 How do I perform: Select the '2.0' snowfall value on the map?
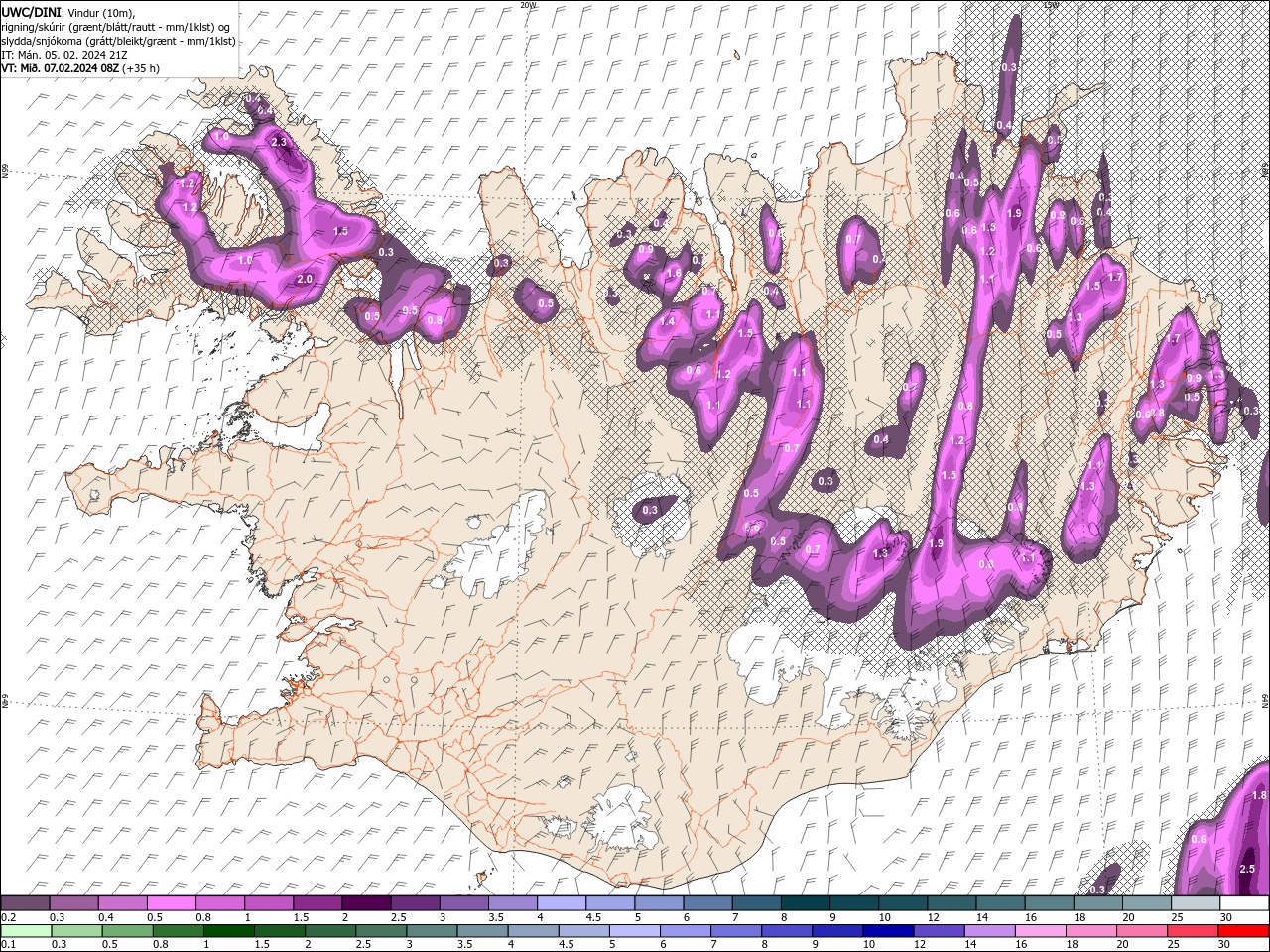coord(305,279)
